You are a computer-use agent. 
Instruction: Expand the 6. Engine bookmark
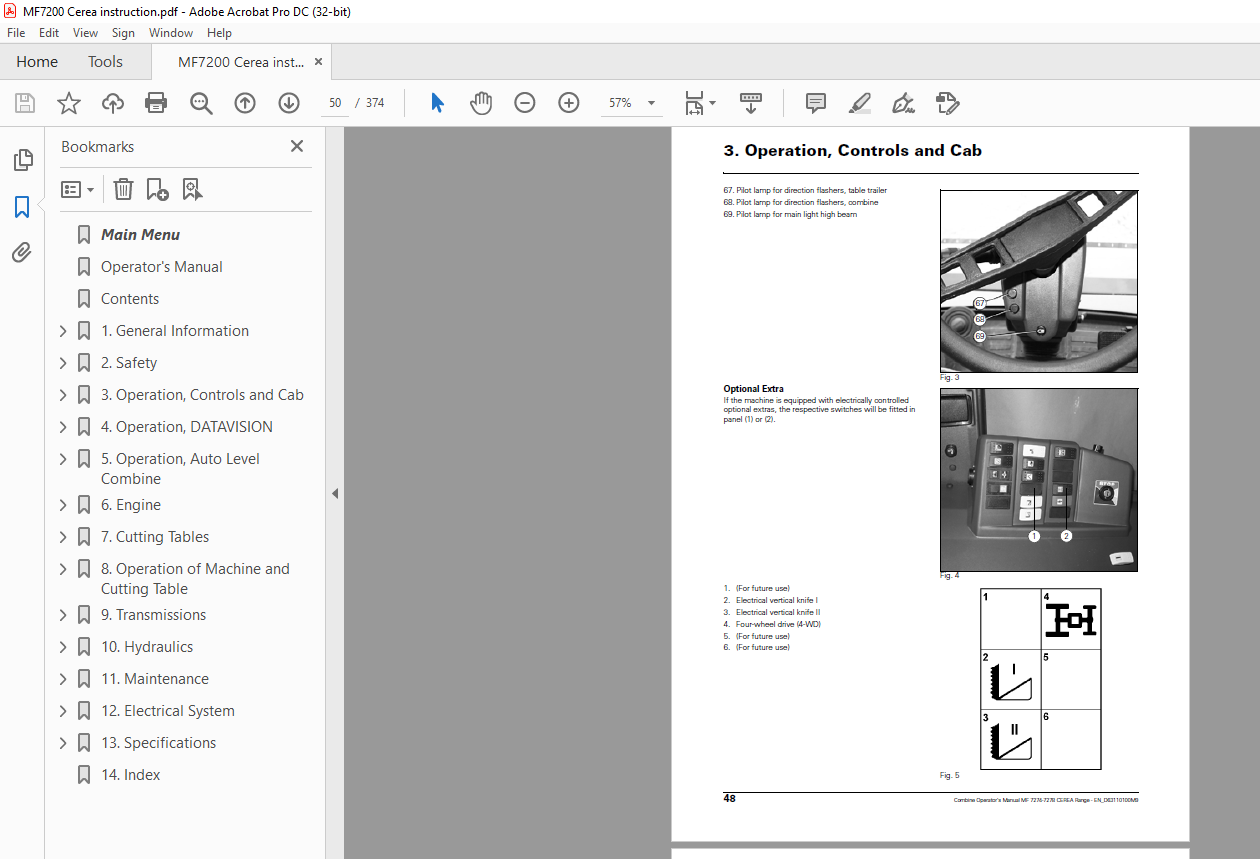pos(63,505)
